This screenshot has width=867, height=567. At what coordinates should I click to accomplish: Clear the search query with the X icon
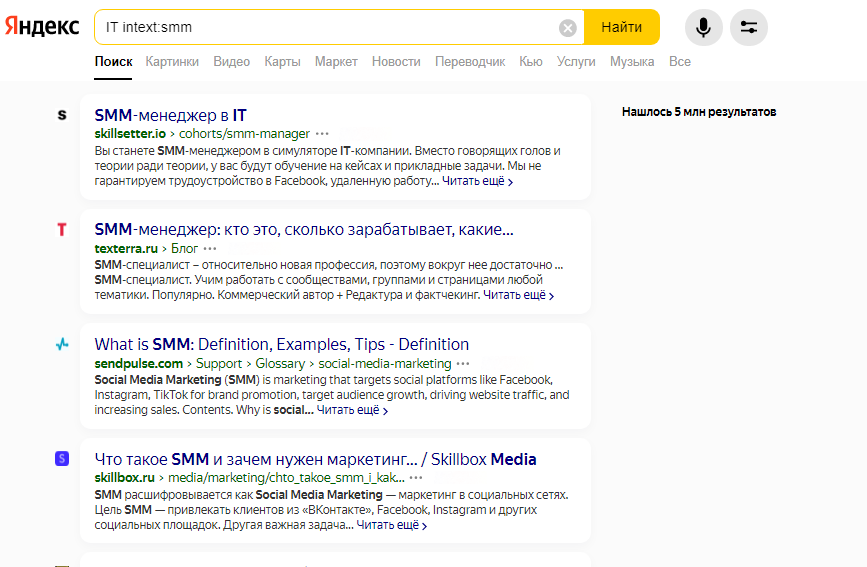tap(567, 27)
